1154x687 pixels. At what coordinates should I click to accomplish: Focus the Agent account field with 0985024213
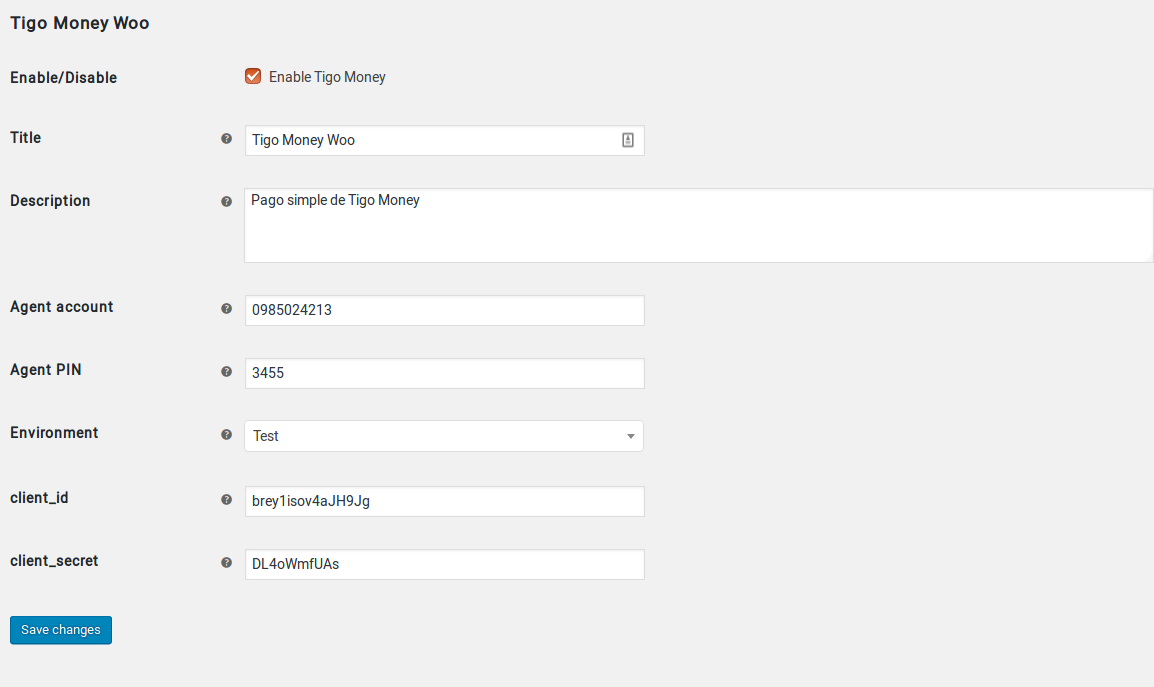[445, 311]
